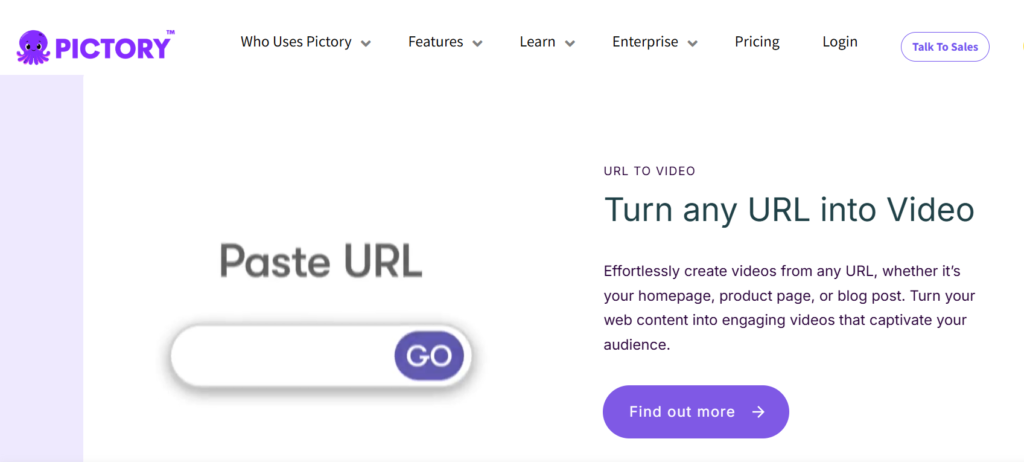Click the PICTORY wordmark text
Image resolution: width=1024 pixels, height=462 pixels.
112,48
